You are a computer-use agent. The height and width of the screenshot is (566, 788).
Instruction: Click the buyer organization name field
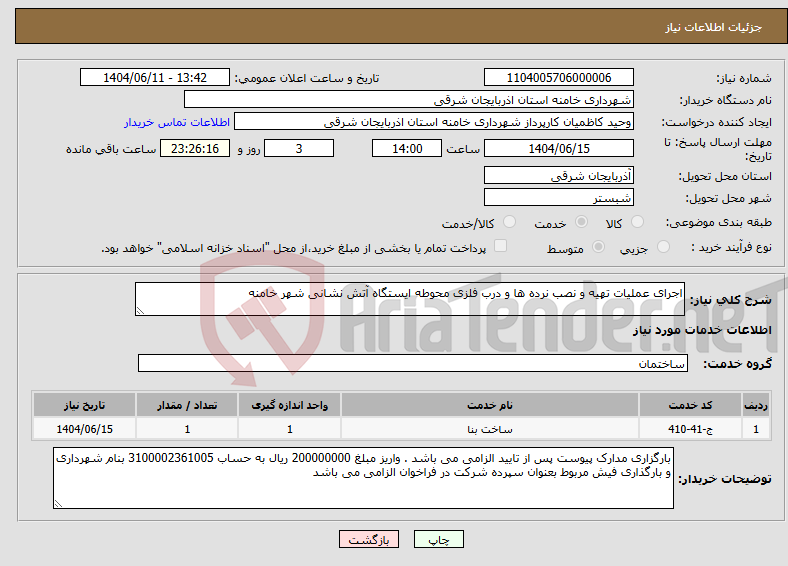click(x=409, y=100)
